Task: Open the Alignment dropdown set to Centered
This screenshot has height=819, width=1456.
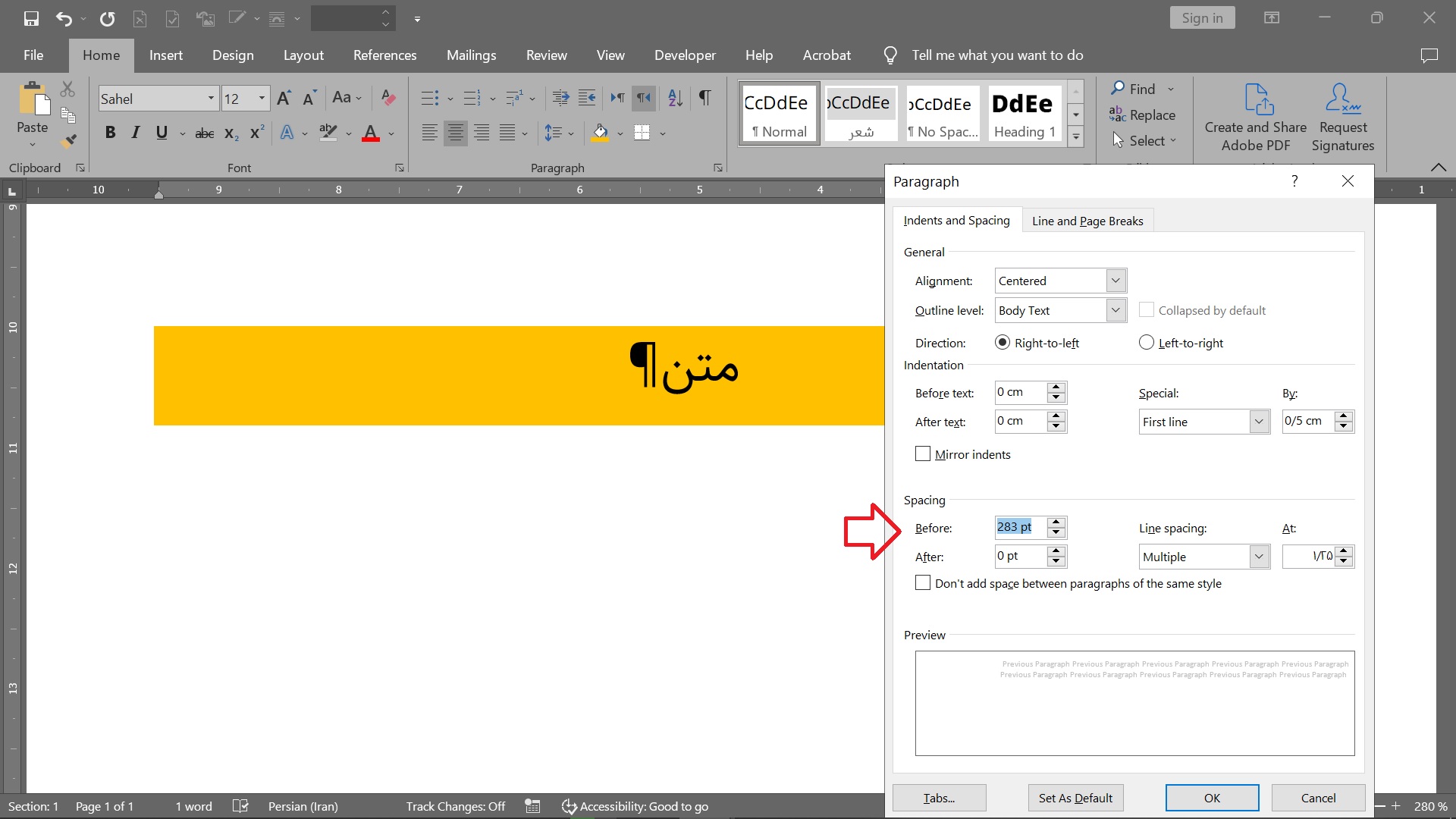Action: click(x=1116, y=281)
